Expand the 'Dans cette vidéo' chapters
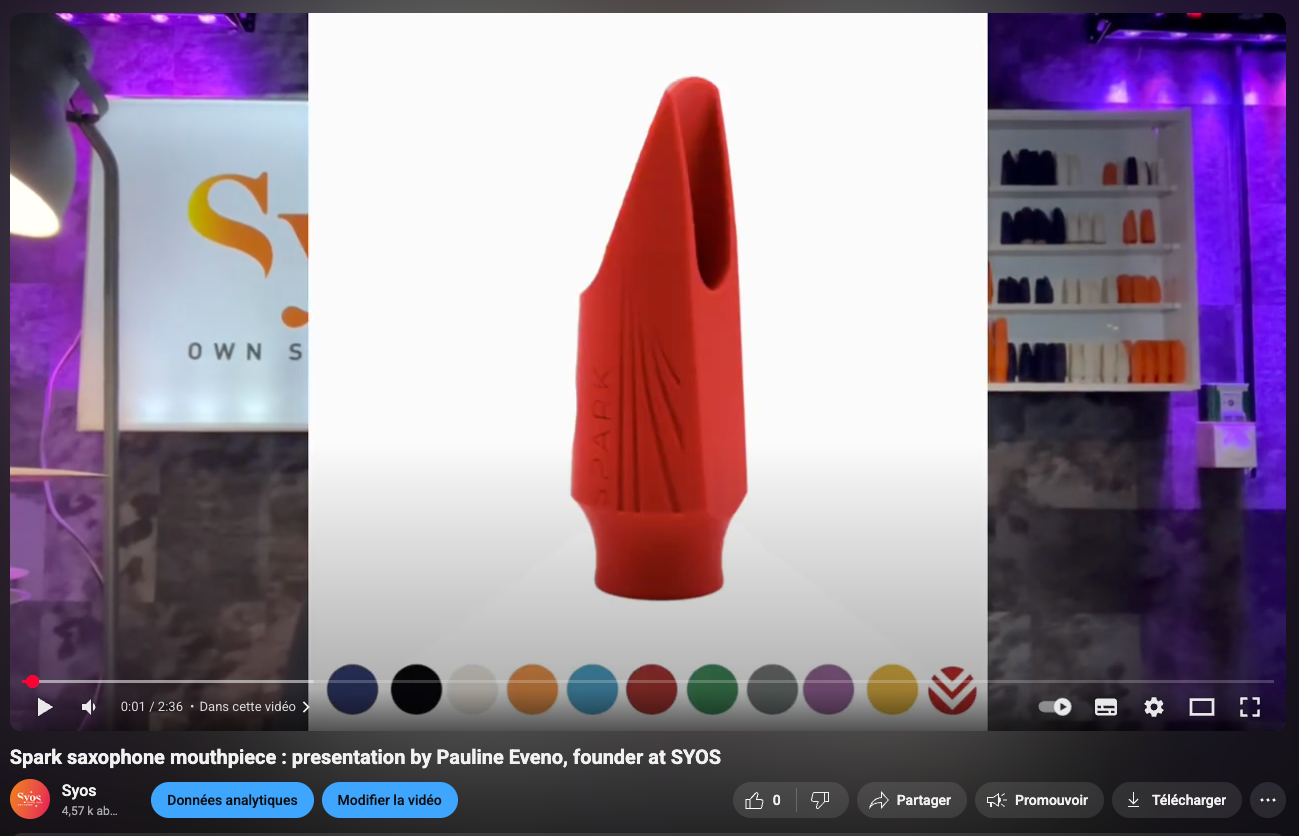The image size is (1299, 836). (254, 707)
